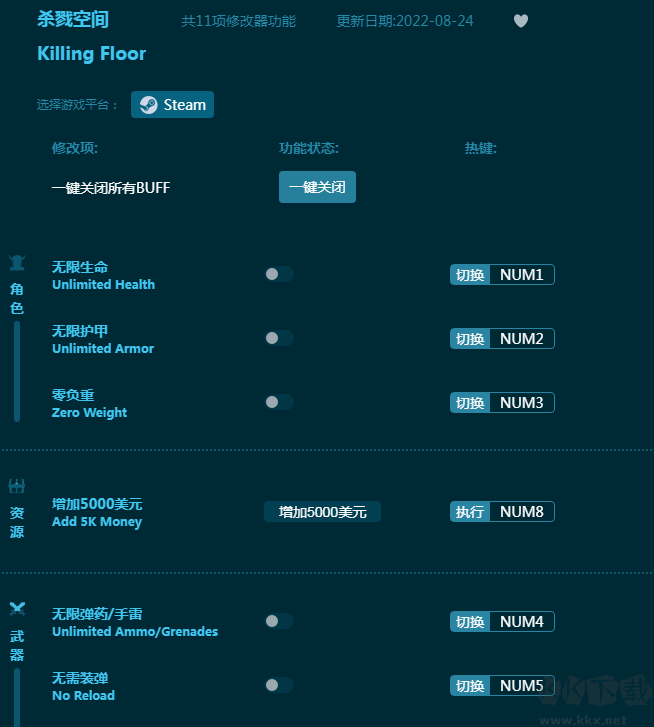Edit the NUM2 hotkey for Unlimited Armor

(x=521, y=339)
